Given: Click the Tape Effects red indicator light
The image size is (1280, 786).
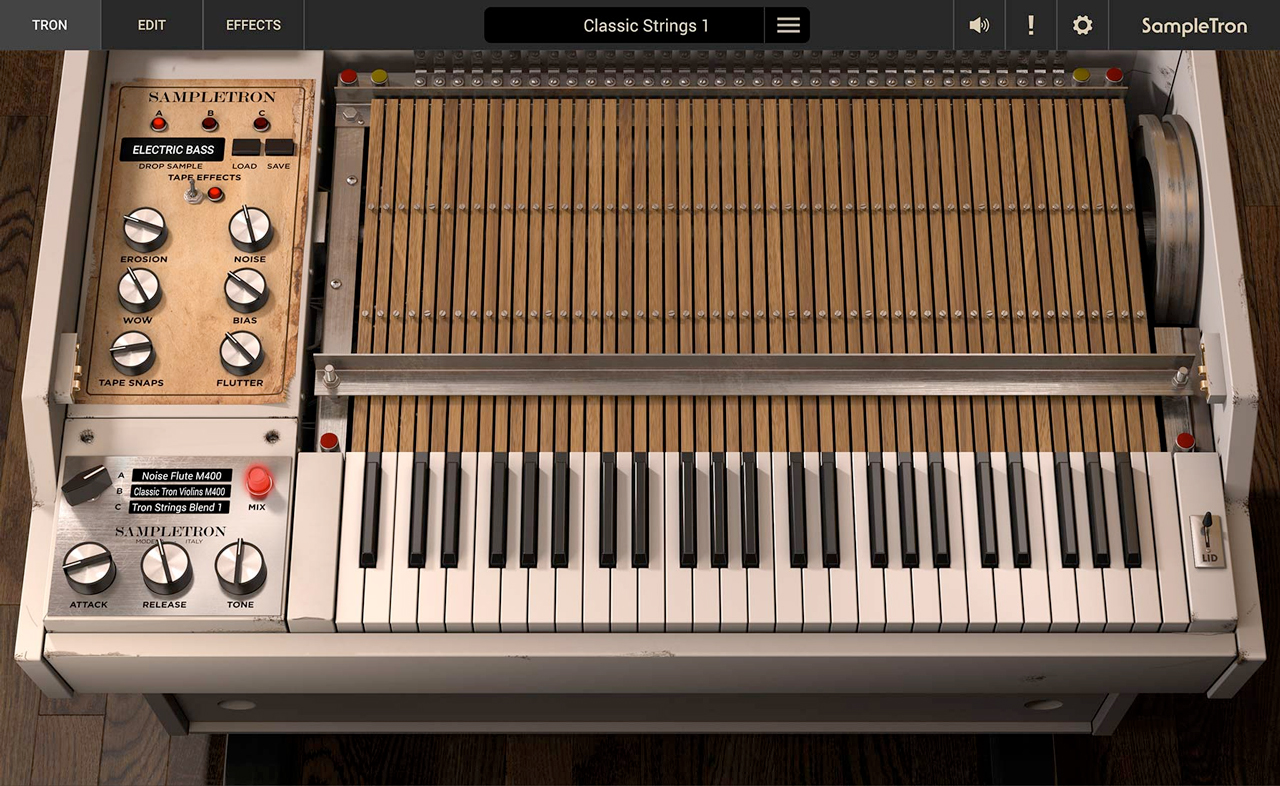Looking at the screenshot, I should [x=214, y=193].
